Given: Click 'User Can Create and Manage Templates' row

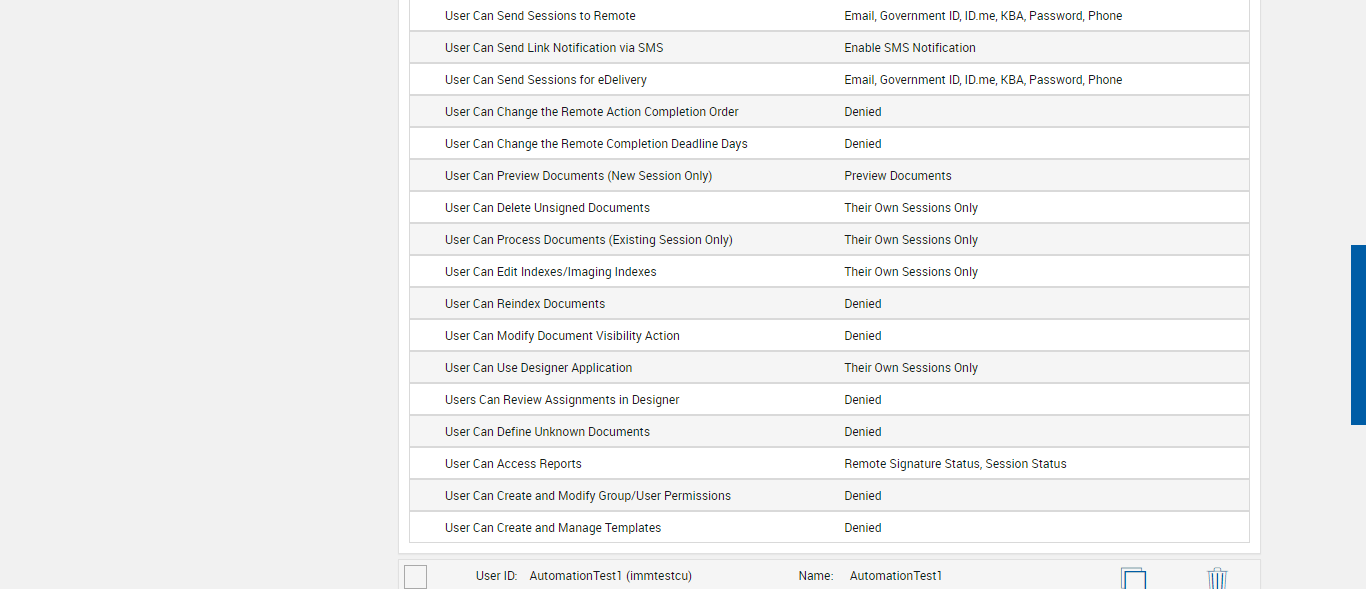Looking at the screenshot, I should tap(553, 528).
